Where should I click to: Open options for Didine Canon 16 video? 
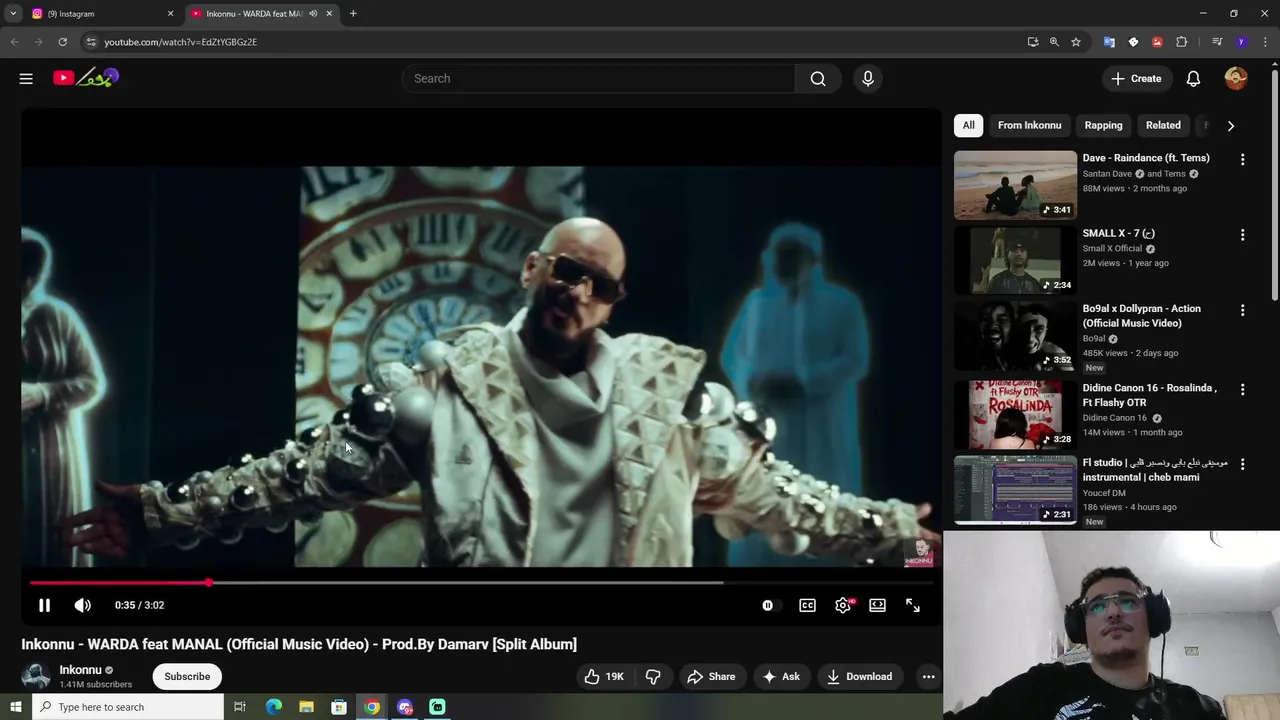(1242, 390)
